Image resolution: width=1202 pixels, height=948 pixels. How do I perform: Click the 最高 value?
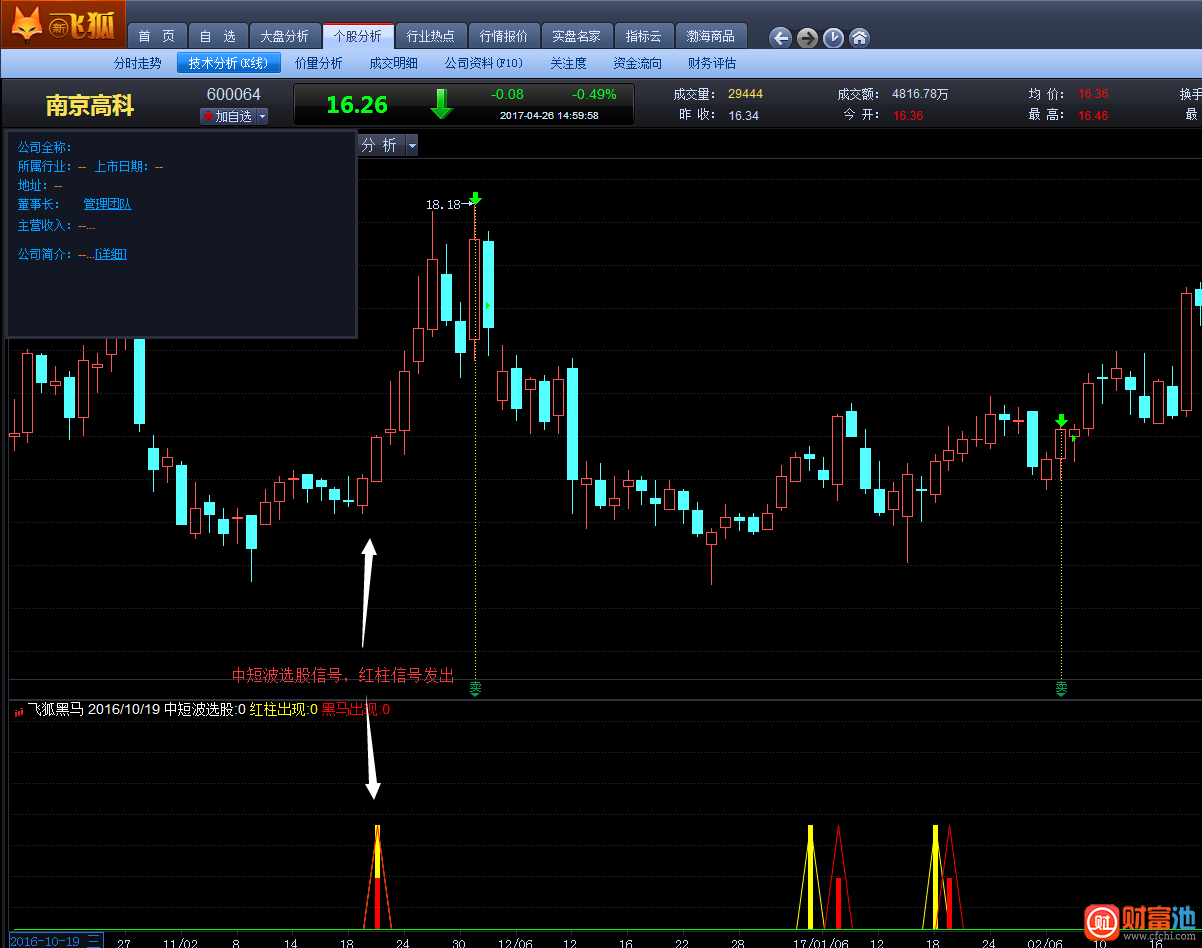point(1093,115)
